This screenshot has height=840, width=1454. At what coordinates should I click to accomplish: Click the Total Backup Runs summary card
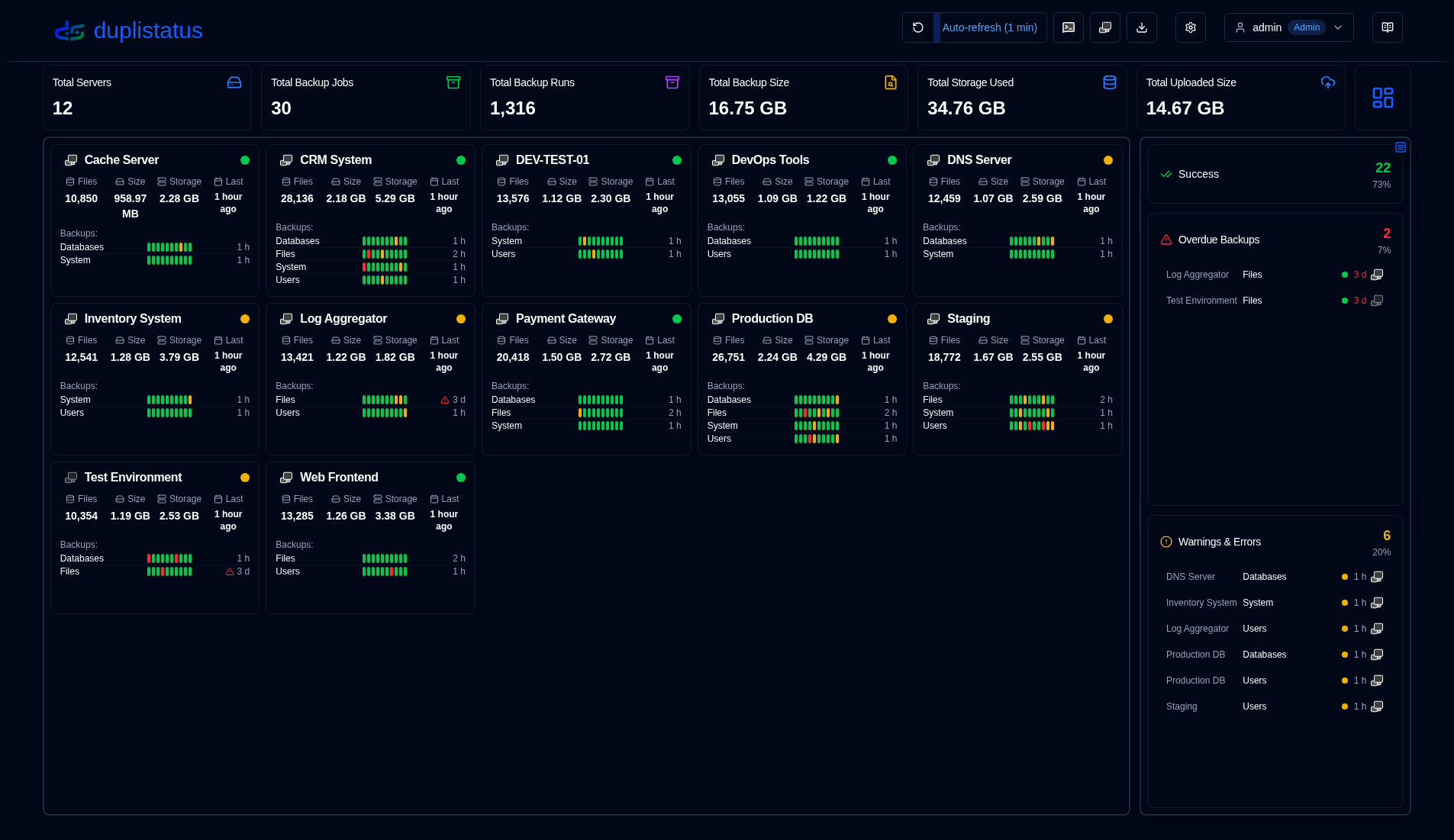(x=585, y=97)
